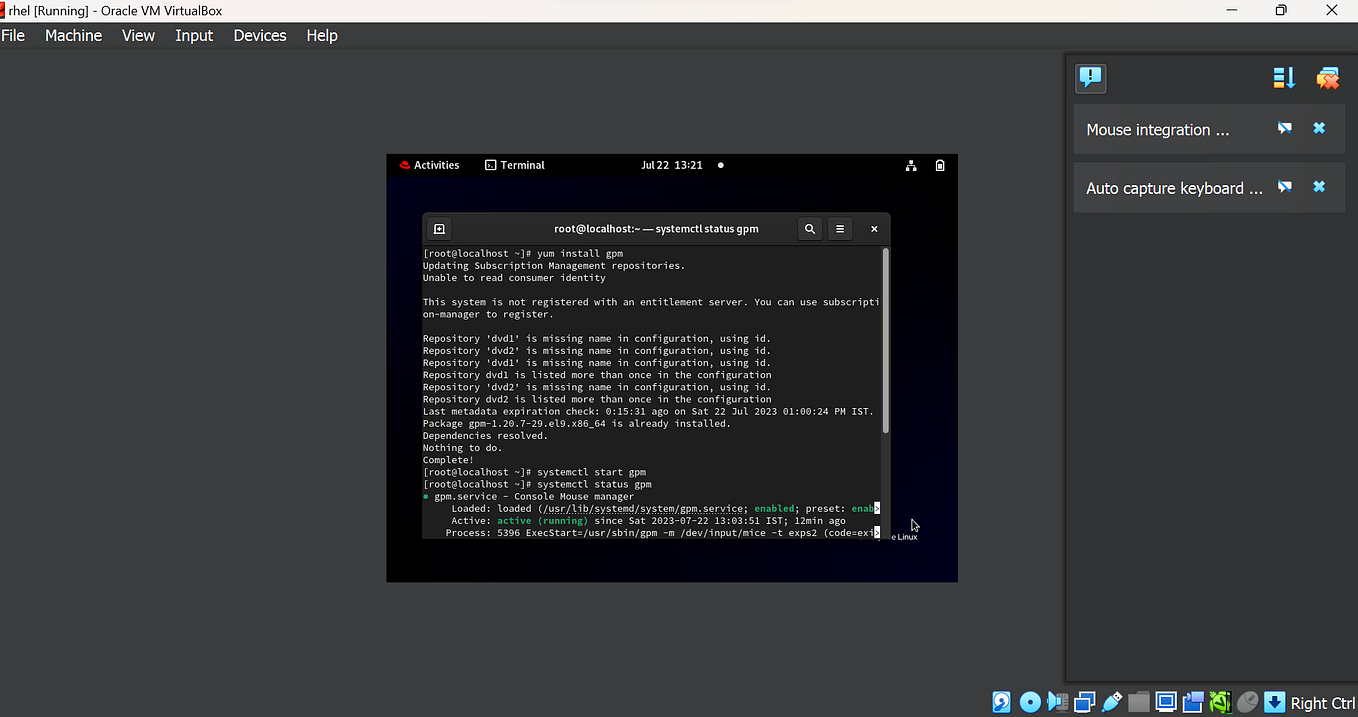
Task: Open the terminal search icon
Action: coord(810,228)
